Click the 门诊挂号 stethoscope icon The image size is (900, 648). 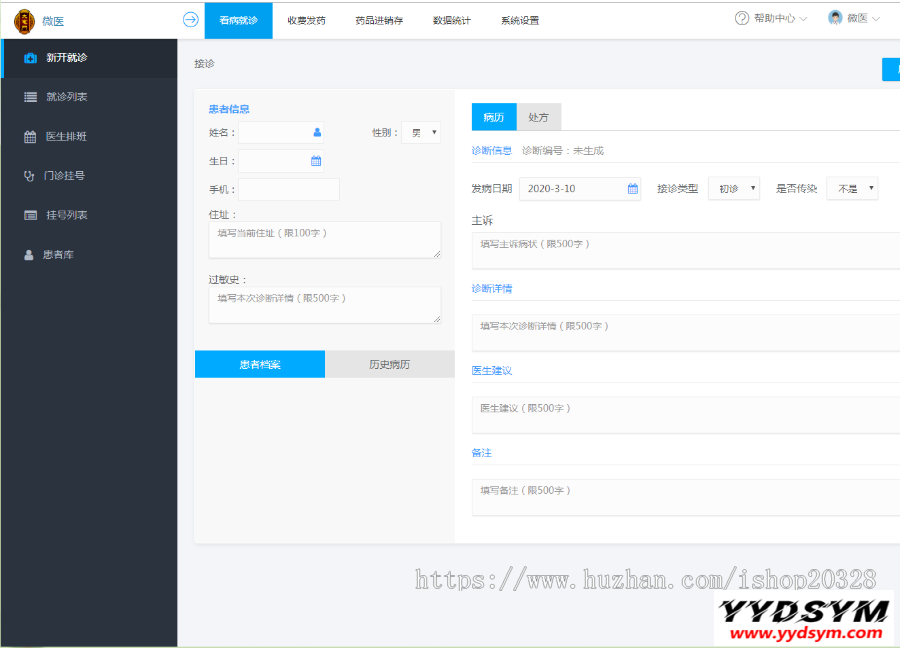tap(30, 176)
